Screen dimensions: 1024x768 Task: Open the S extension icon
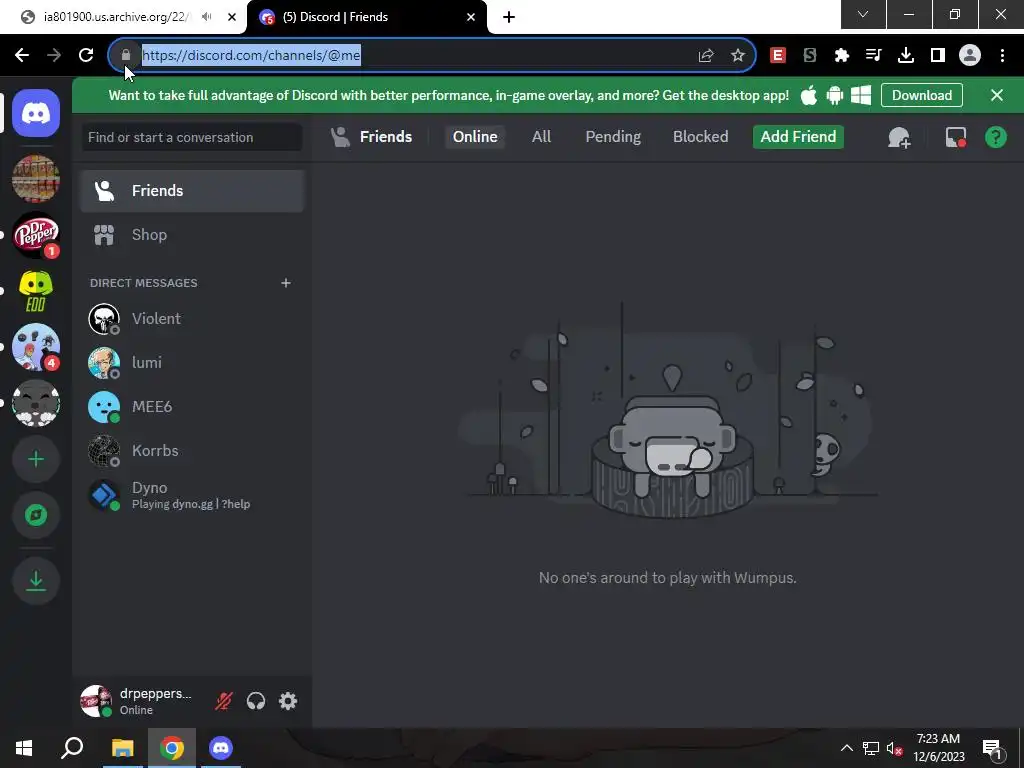pyautogui.click(x=809, y=55)
